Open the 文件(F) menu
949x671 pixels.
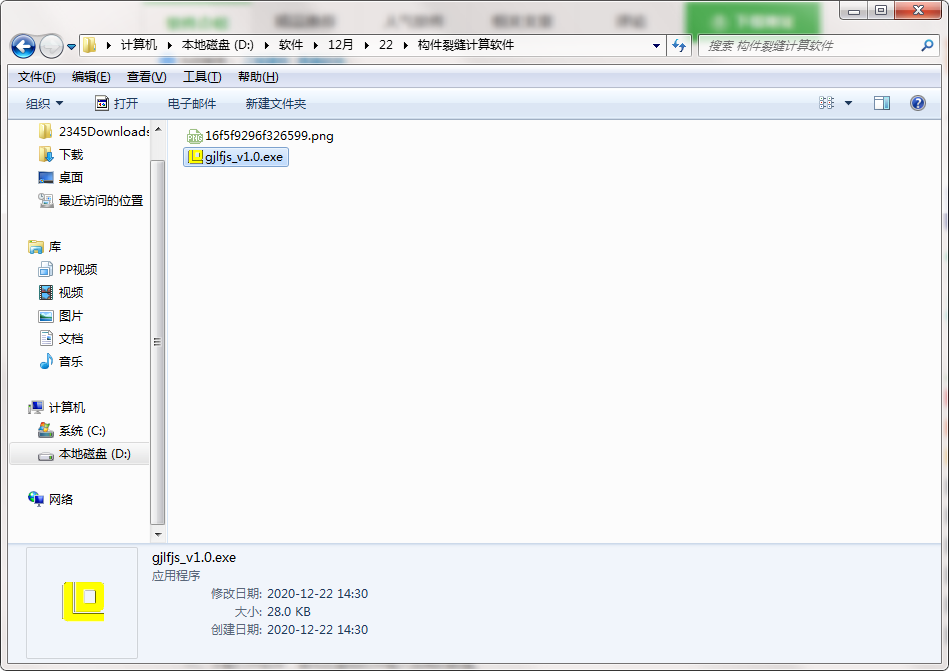(37, 77)
